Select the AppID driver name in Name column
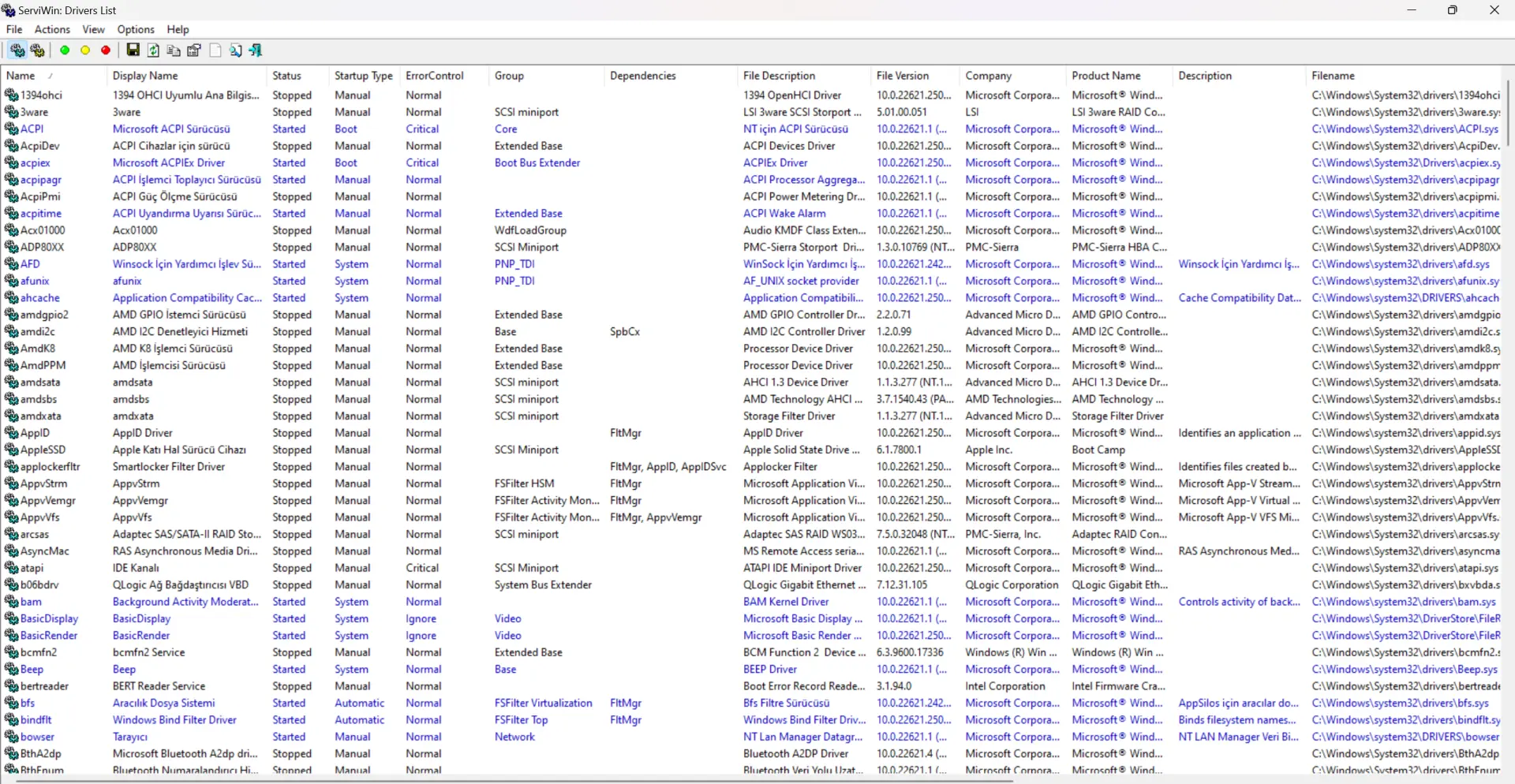Image resolution: width=1515 pixels, height=784 pixels. tap(35, 433)
